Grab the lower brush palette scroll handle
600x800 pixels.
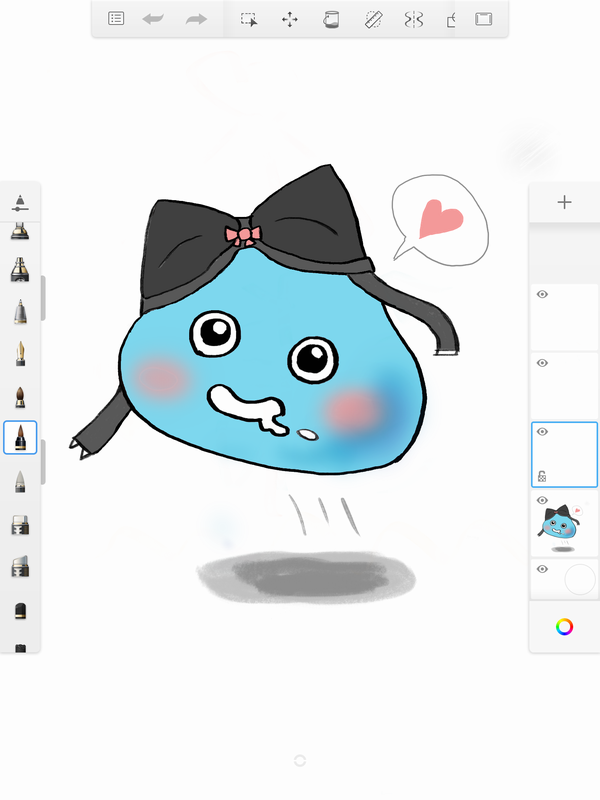pos(43,462)
